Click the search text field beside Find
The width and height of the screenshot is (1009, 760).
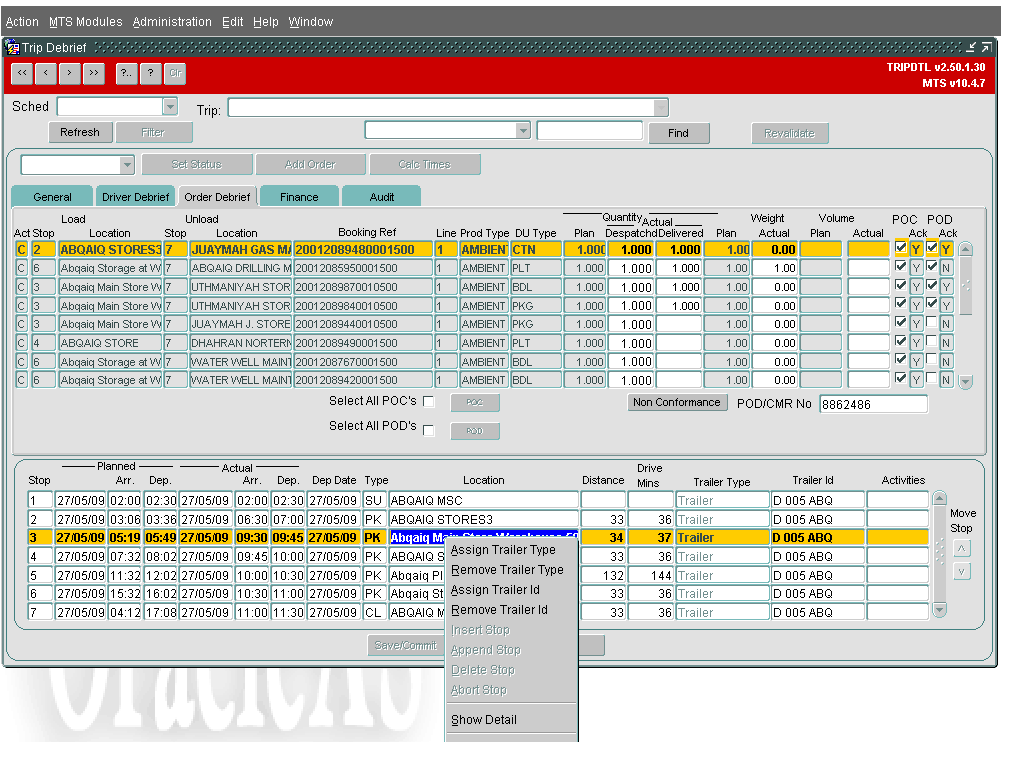[589, 131]
